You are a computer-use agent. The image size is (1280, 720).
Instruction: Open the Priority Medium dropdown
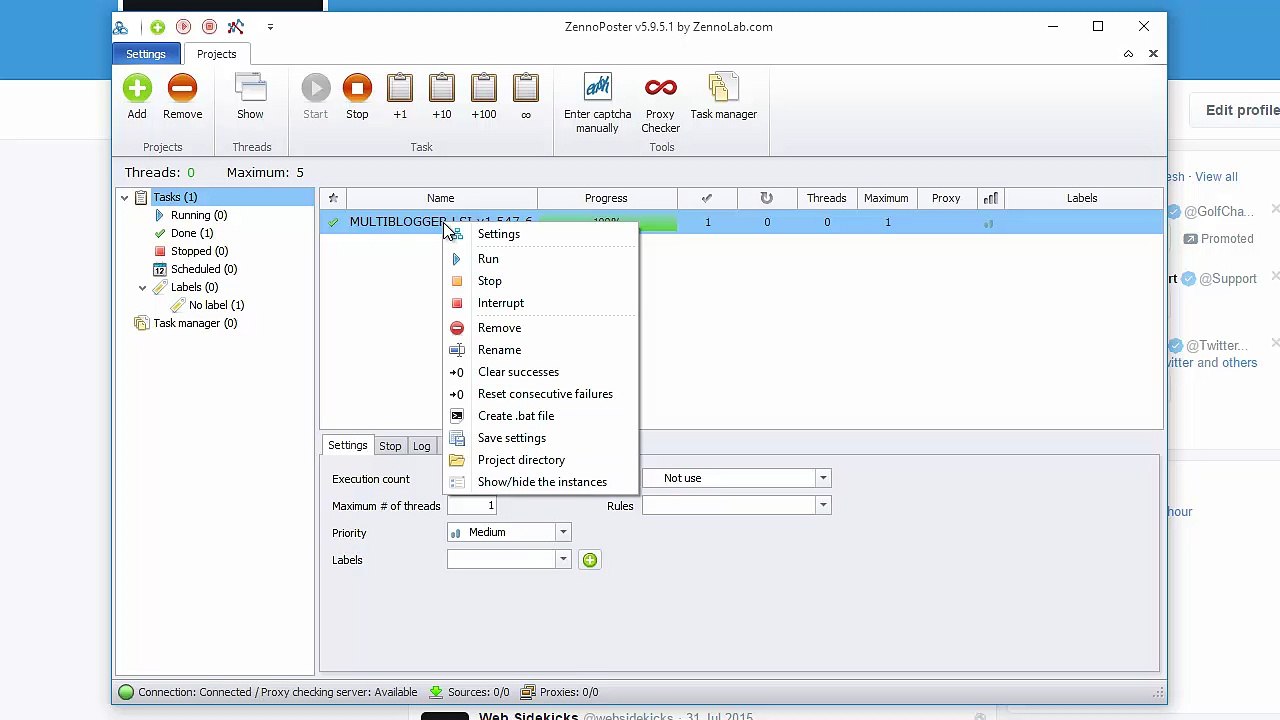563,533
